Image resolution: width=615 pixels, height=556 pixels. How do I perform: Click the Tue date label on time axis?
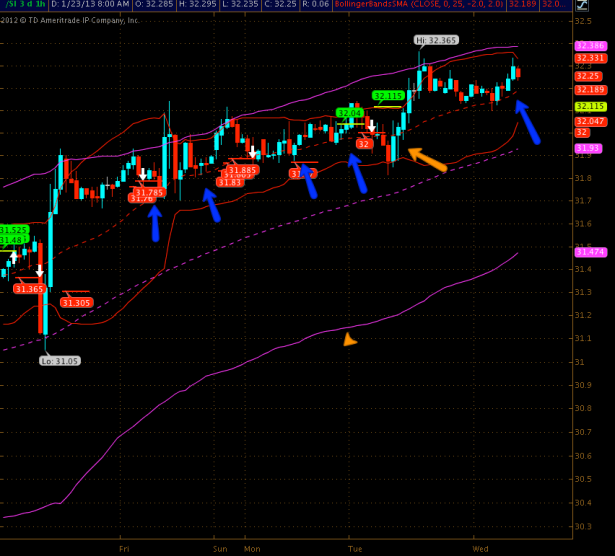click(x=354, y=549)
